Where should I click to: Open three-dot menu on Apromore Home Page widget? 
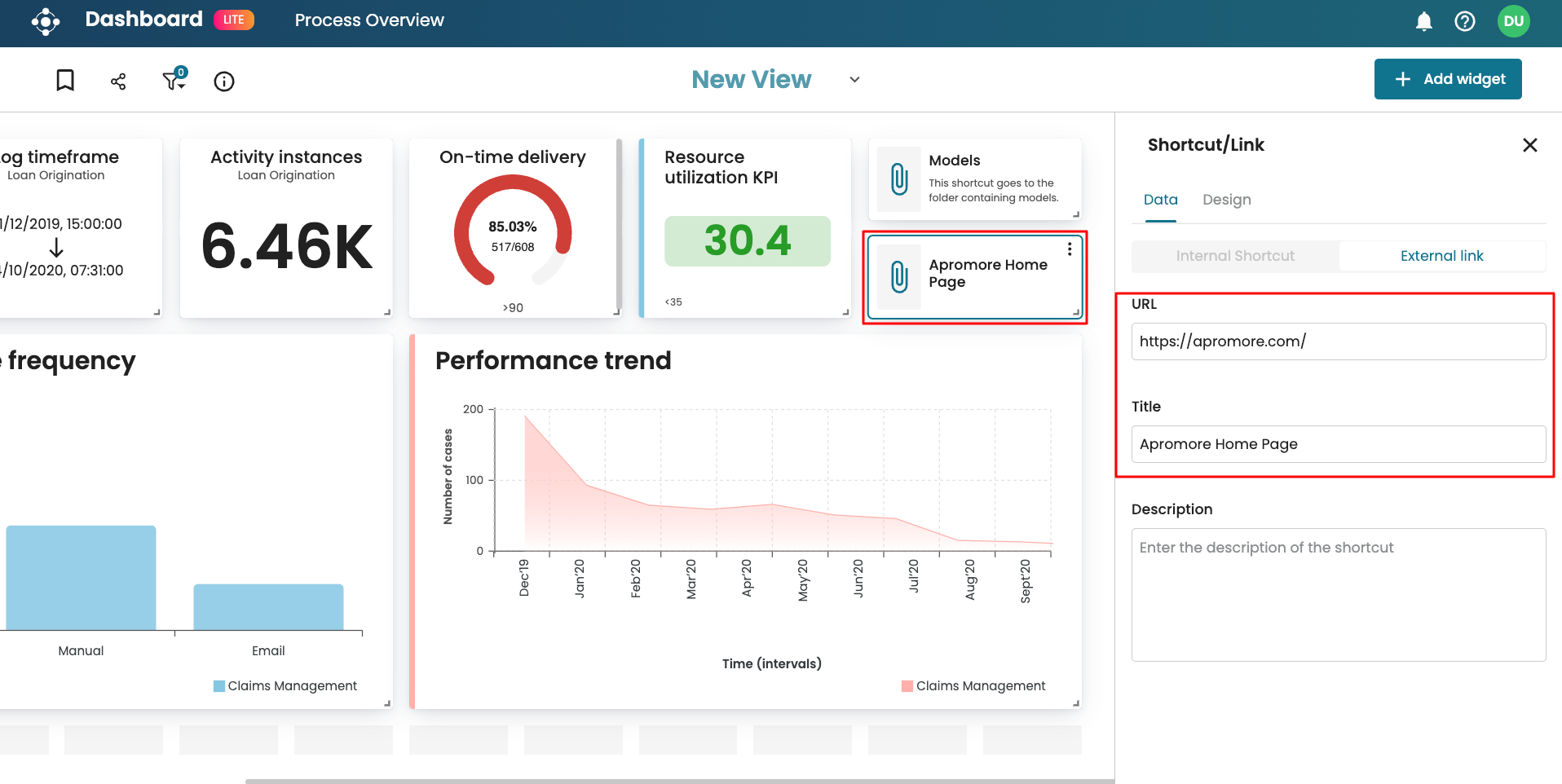pyautogui.click(x=1070, y=249)
